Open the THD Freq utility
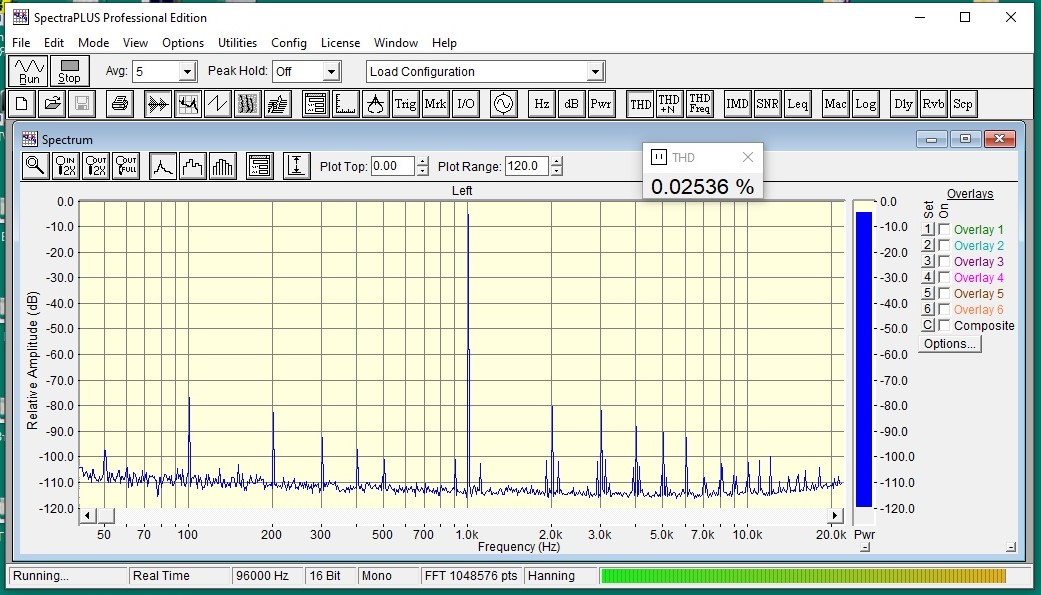 click(x=700, y=104)
